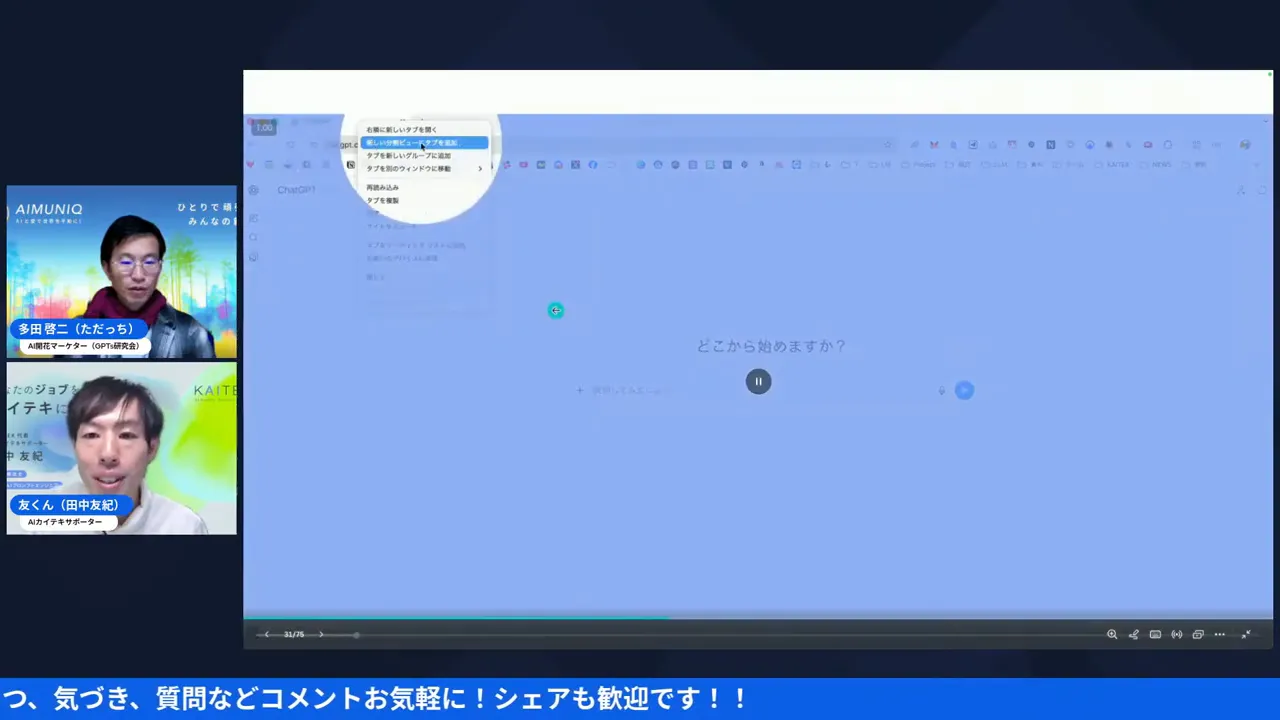This screenshot has width=1280, height=720.
Task: Toggle the on-screen keyboard display icon
Action: pos(1155,634)
